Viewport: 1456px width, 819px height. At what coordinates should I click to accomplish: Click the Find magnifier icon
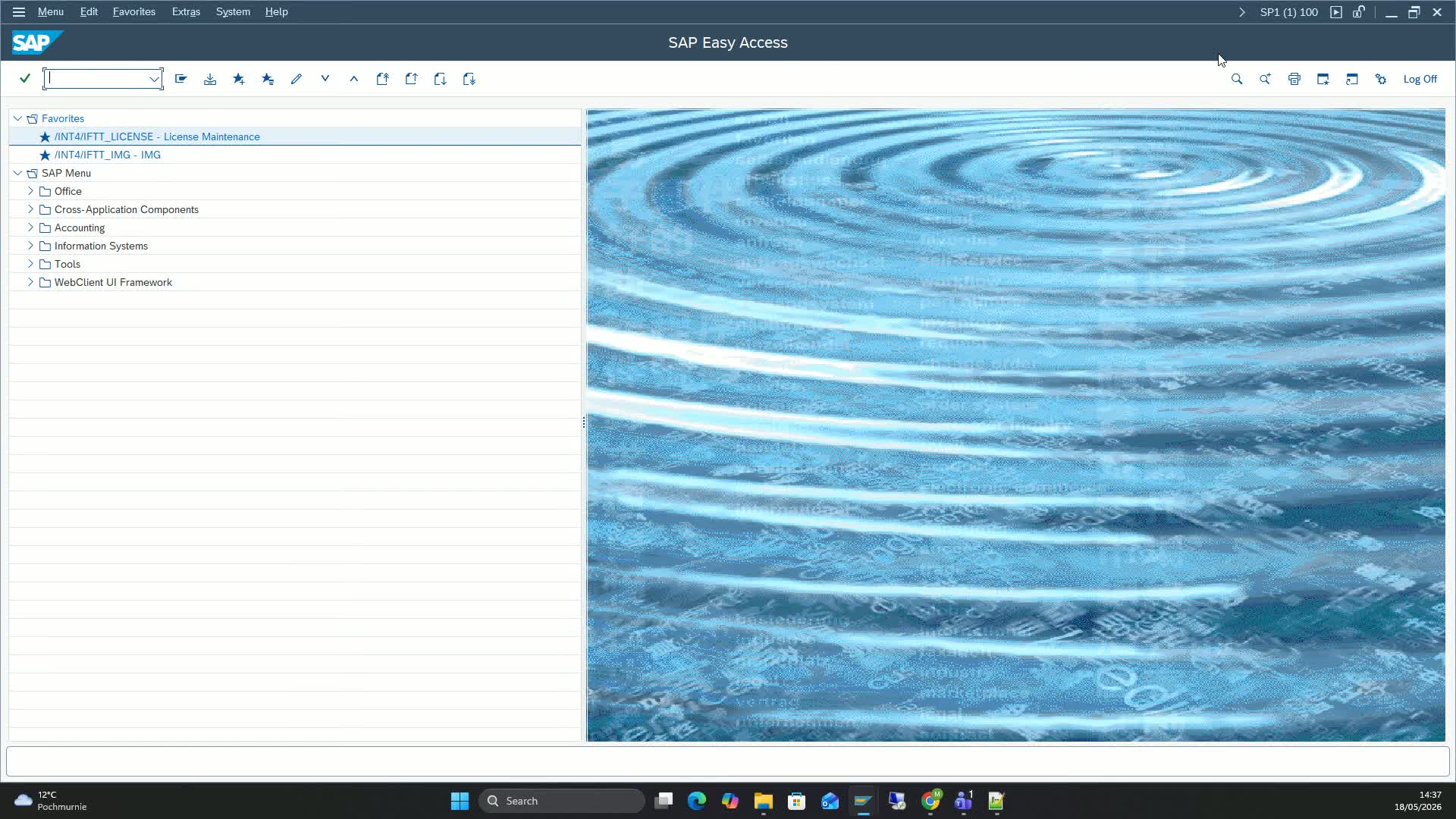(x=1237, y=79)
